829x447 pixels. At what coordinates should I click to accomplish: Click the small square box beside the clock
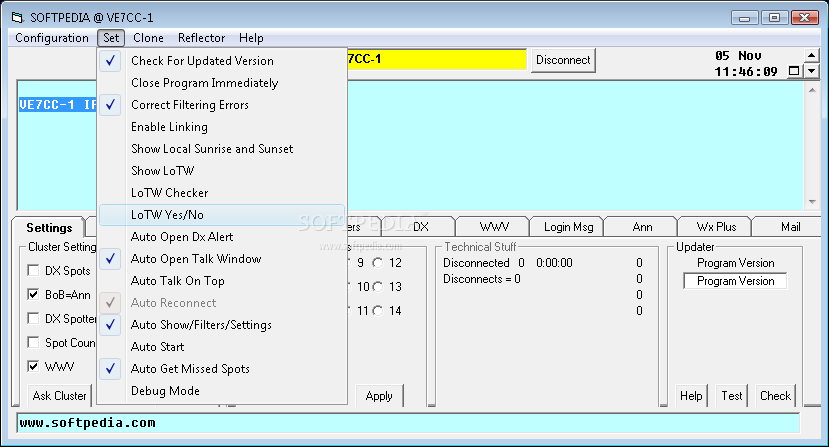pos(794,71)
